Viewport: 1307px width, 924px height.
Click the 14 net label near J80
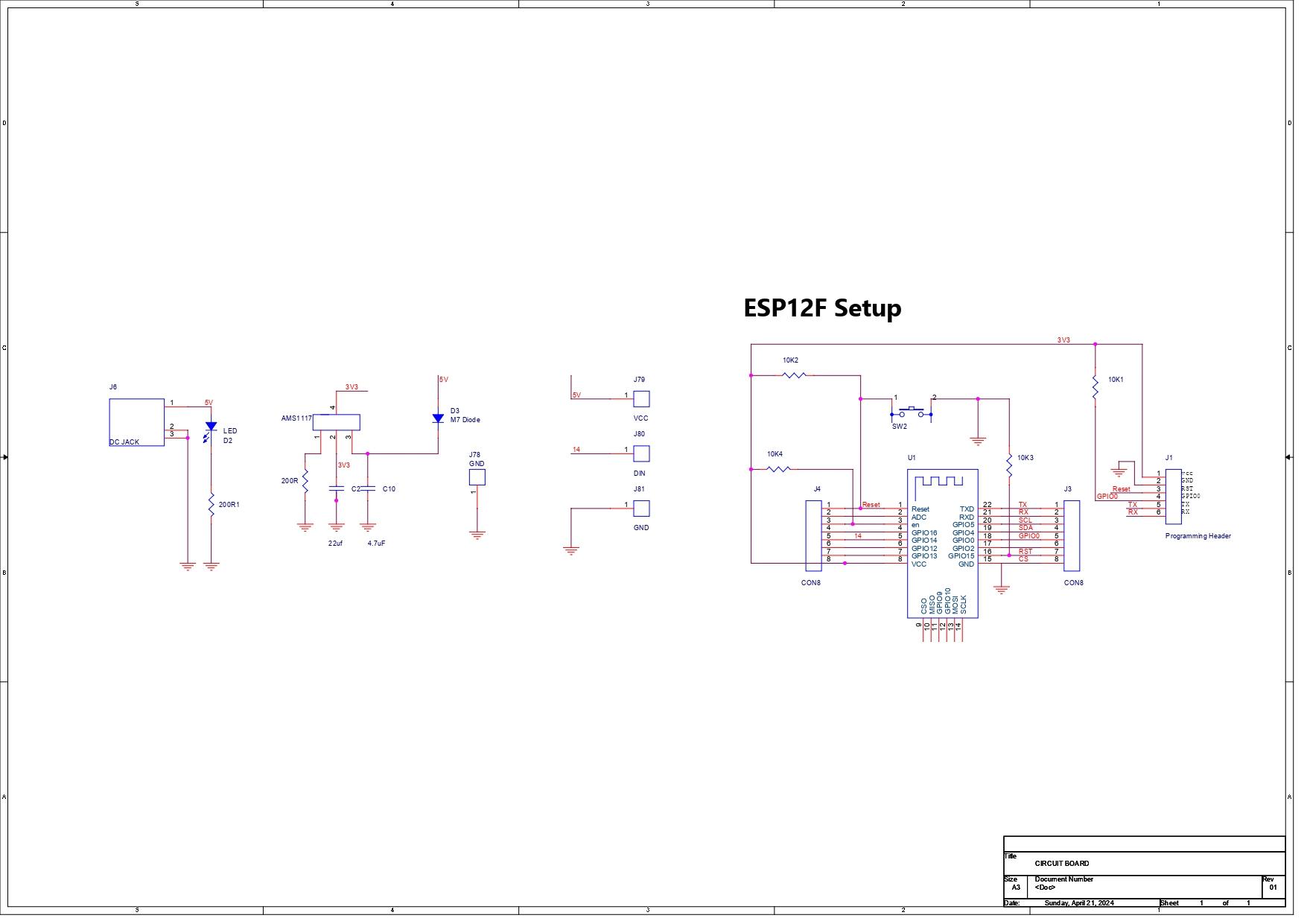point(576,450)
